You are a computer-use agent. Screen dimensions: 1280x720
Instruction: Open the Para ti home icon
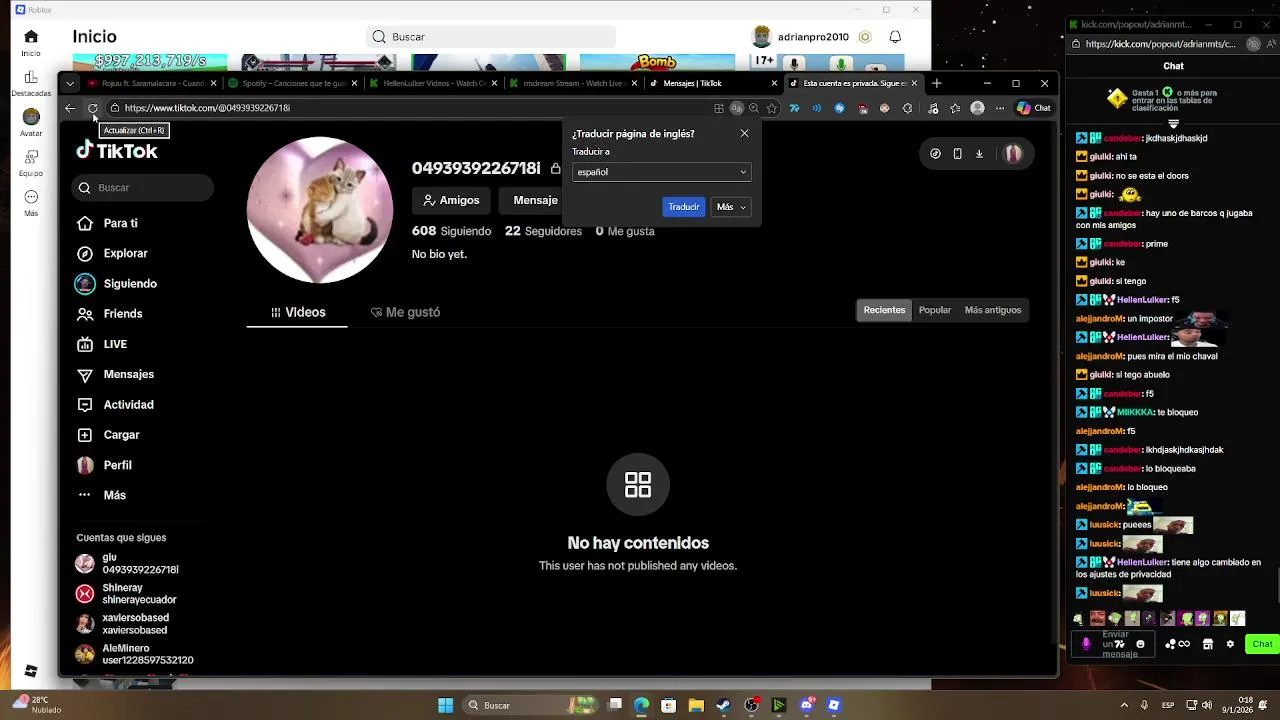click(x=85, y=223)
